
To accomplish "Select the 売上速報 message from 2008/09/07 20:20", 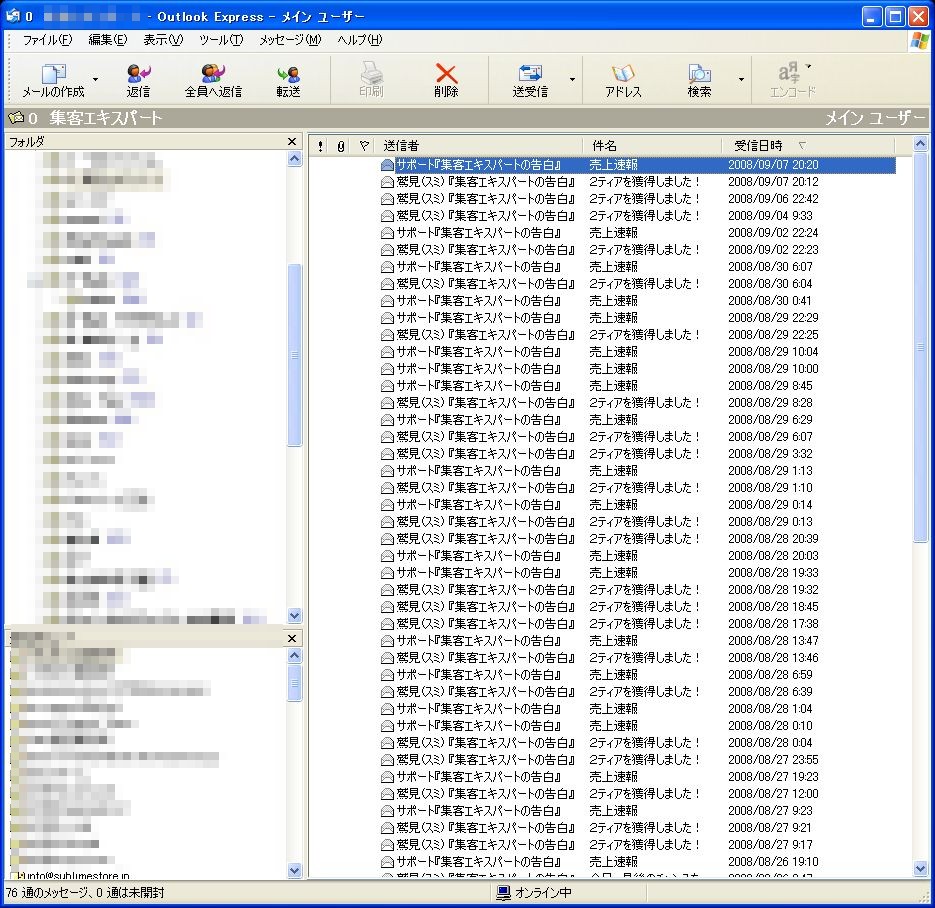I will click(x=637, y=165).
